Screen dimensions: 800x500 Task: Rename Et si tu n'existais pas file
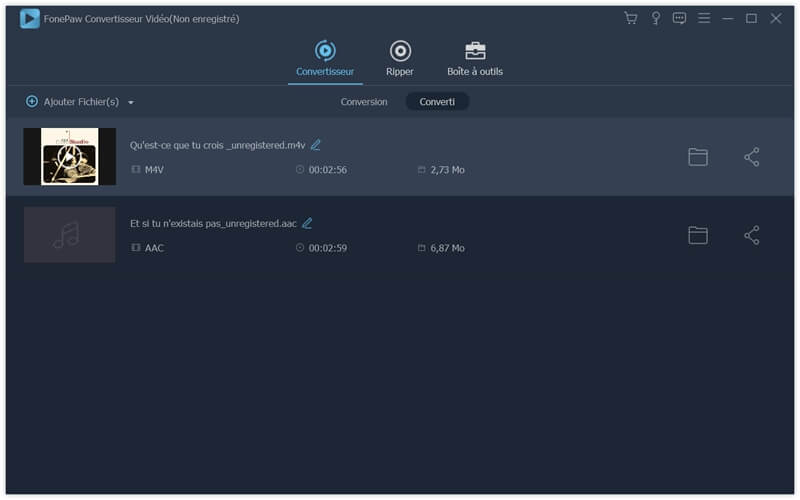pyautogui.click(x=307, y=223)
